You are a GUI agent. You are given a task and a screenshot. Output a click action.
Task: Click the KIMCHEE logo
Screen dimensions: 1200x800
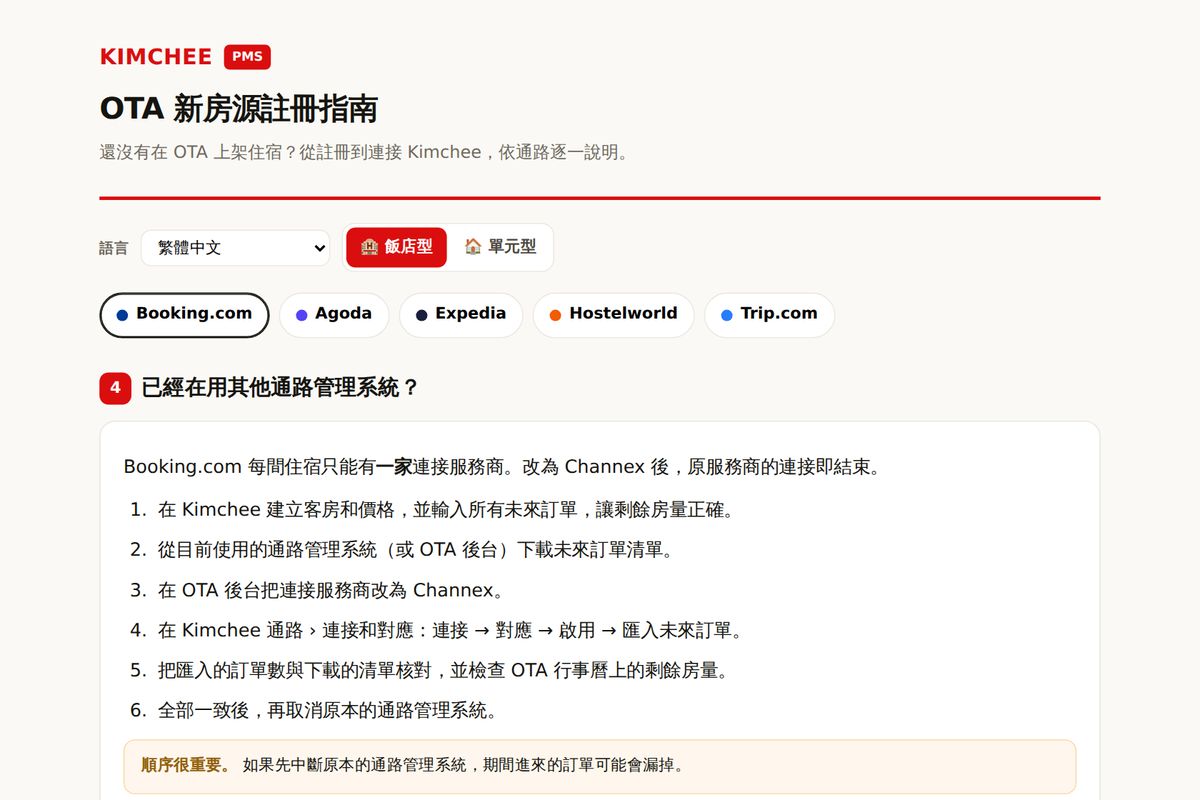156,57
